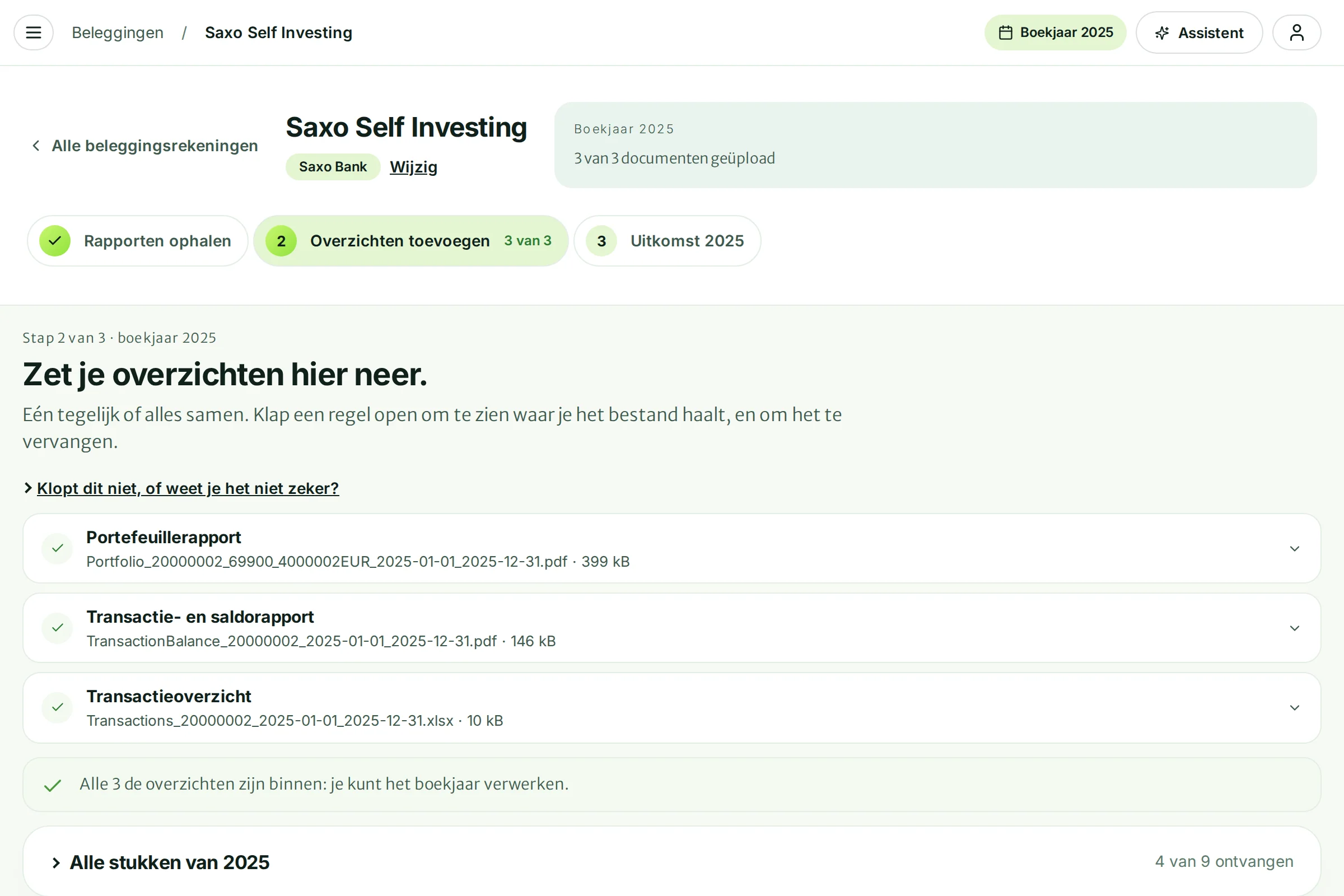
Task: Click the checkmark icon beside Portefeuillerapport
Action: click(57, 549)
